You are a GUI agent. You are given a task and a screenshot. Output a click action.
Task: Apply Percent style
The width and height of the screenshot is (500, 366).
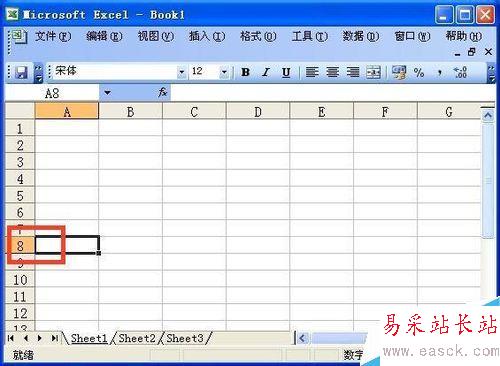point(419,72)
